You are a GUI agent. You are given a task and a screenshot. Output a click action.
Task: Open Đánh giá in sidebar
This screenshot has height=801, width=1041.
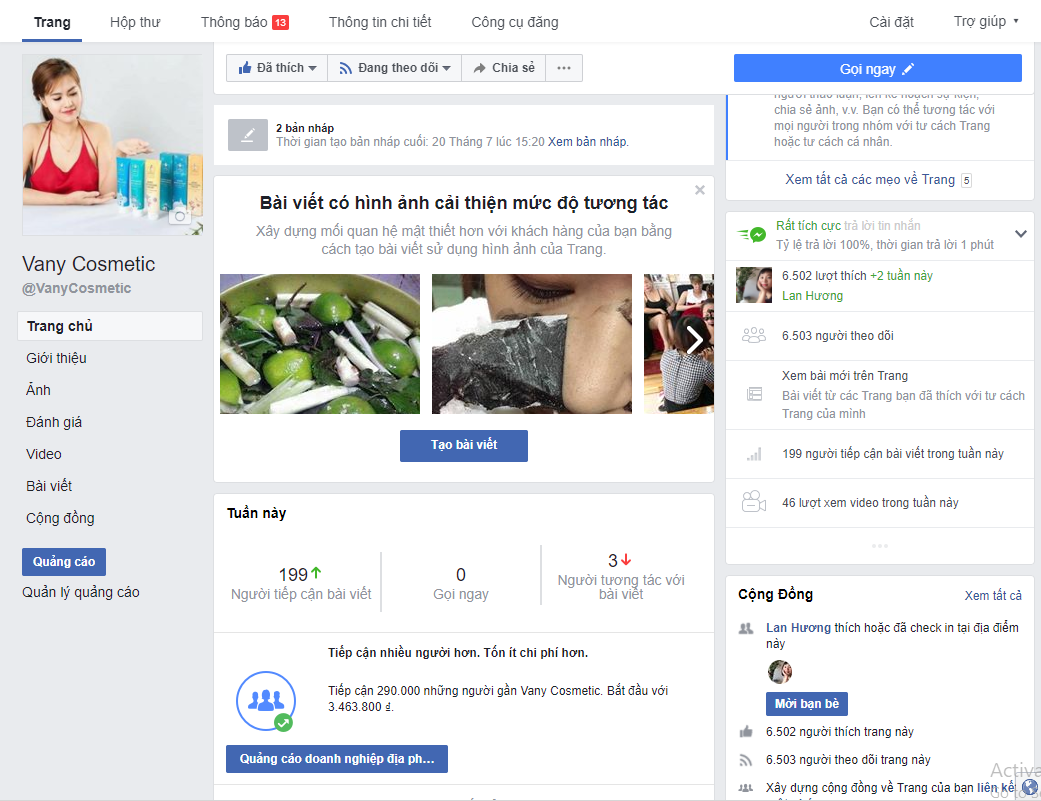pyautogui.click(x=54, y=422)
